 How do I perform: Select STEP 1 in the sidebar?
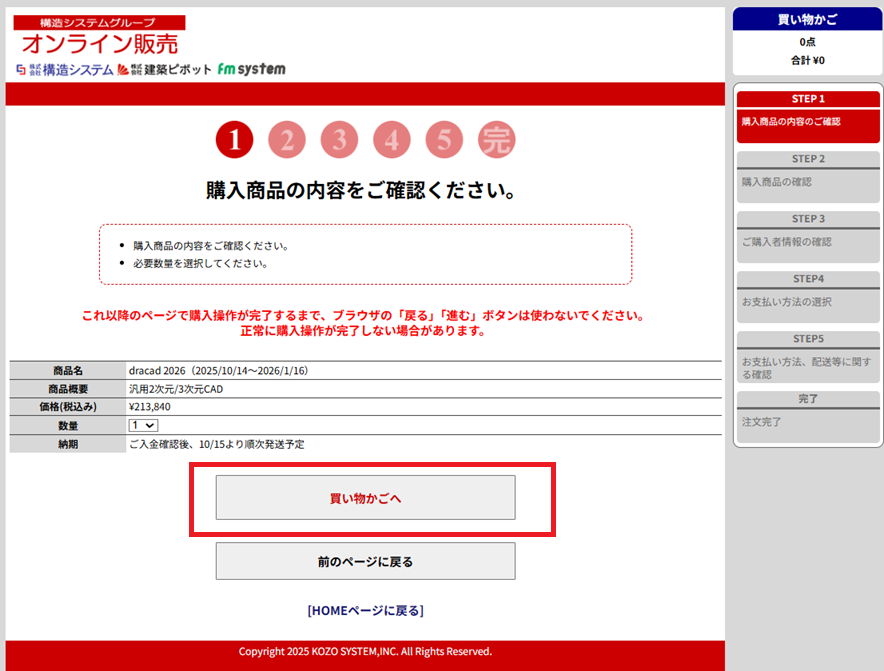pyautogui.click(x=808, y=99)
